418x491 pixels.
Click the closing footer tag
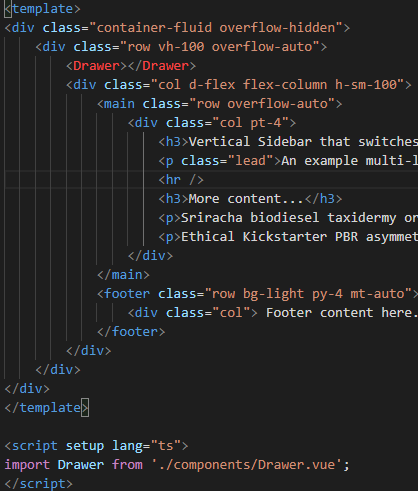(x=131, y=332)
